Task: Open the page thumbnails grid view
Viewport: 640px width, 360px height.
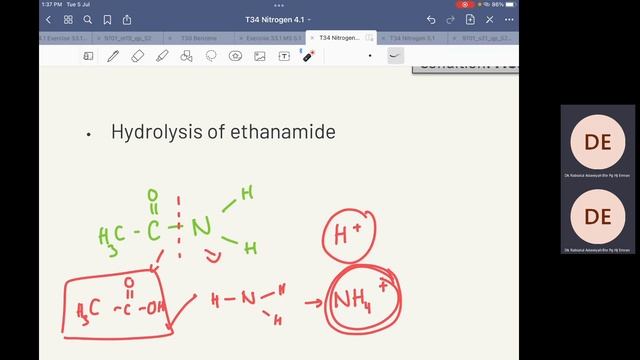Action: coord(68,20)
